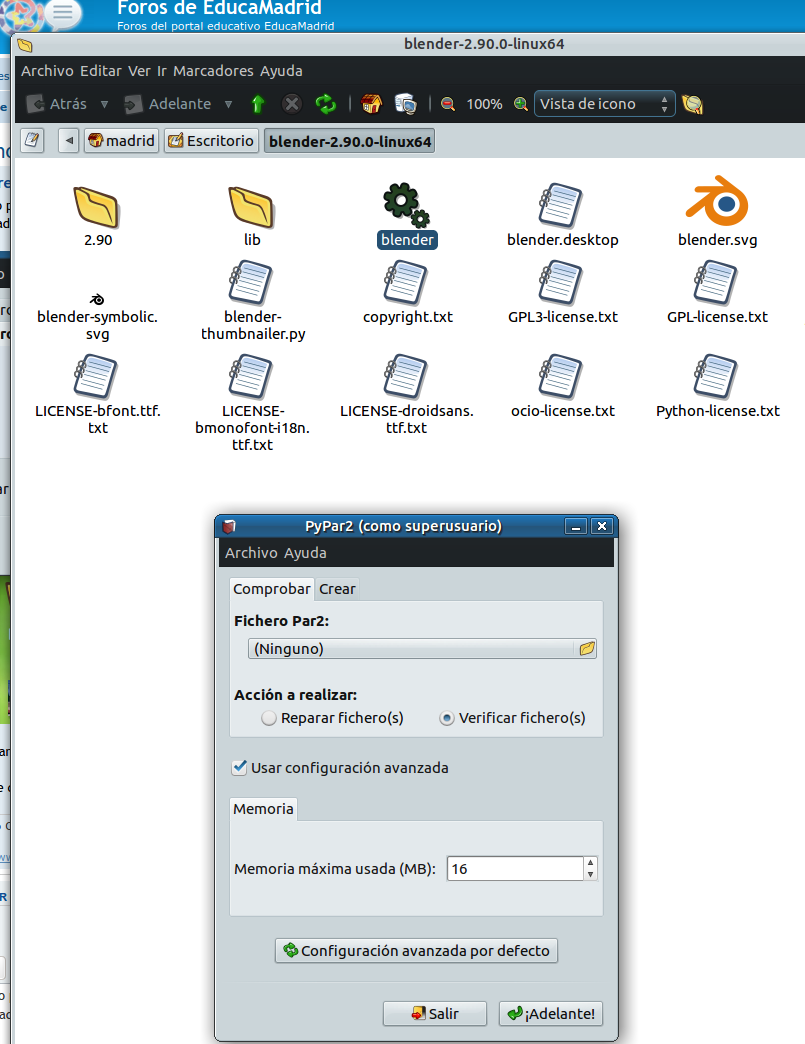Click the Adelante forward toolbar button
This screenshot has width=805, height=1044.
point(168,104)
